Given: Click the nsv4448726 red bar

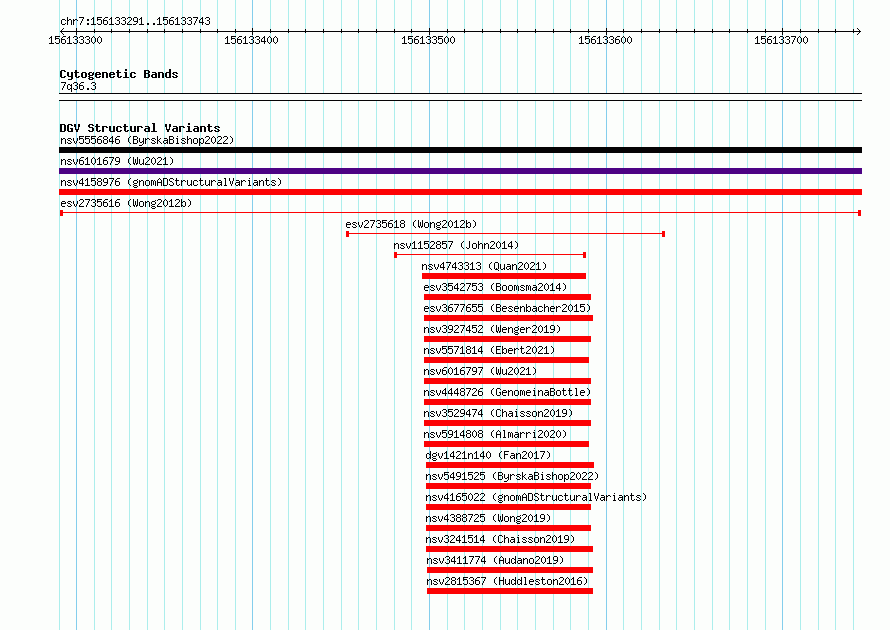Looking at the screenshot, I should [507, 402].
